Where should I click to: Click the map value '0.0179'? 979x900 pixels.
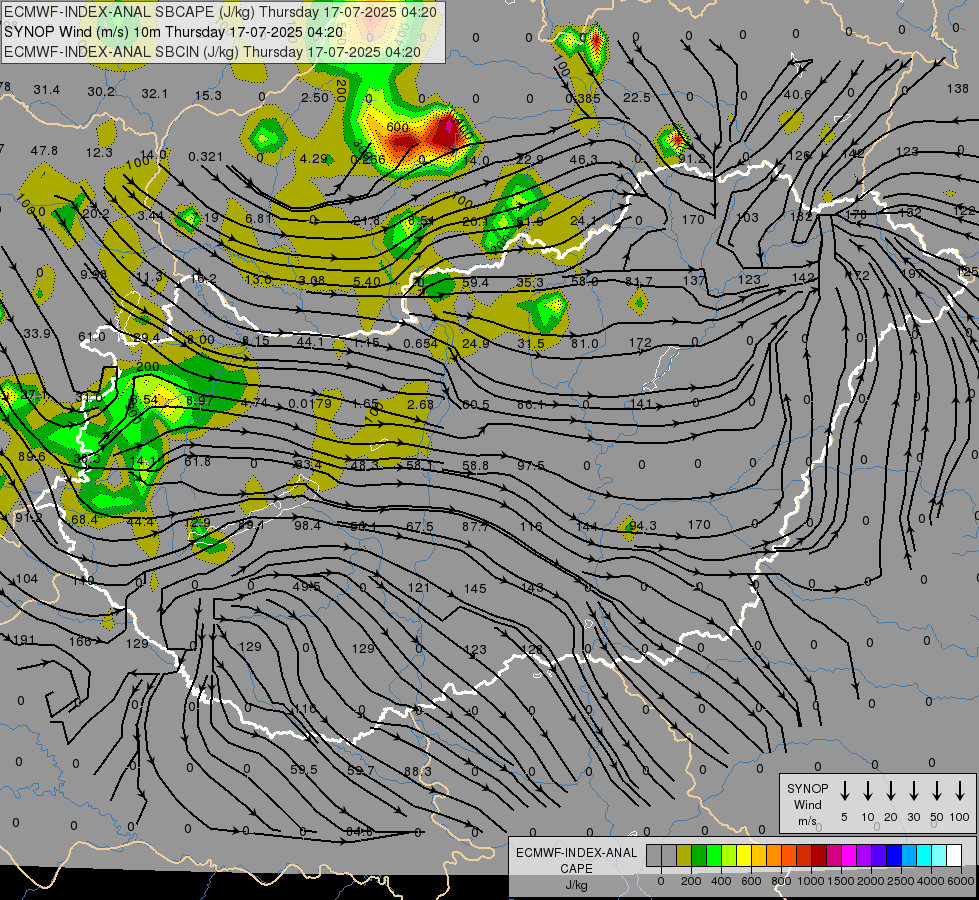(x=310, y=403)
